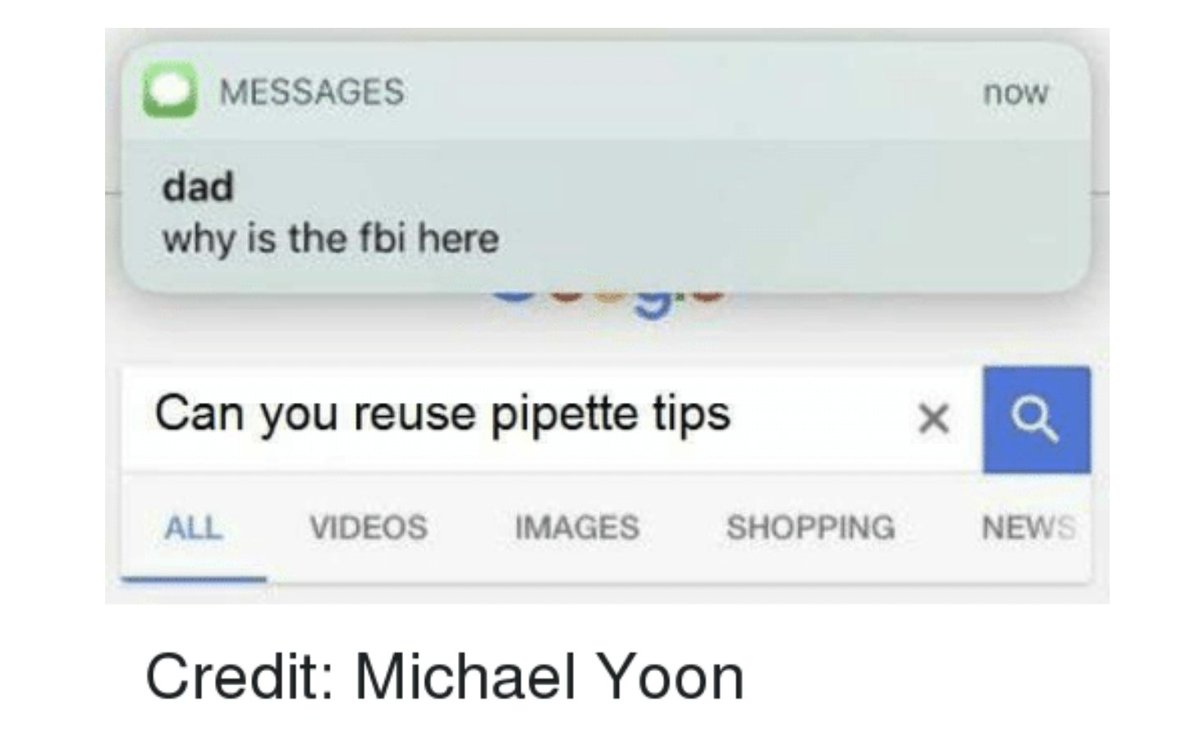Tap the MESSAGES notification header label
Image resolution: width=1200 pixels, height=745 pixels.
point(311,92)
